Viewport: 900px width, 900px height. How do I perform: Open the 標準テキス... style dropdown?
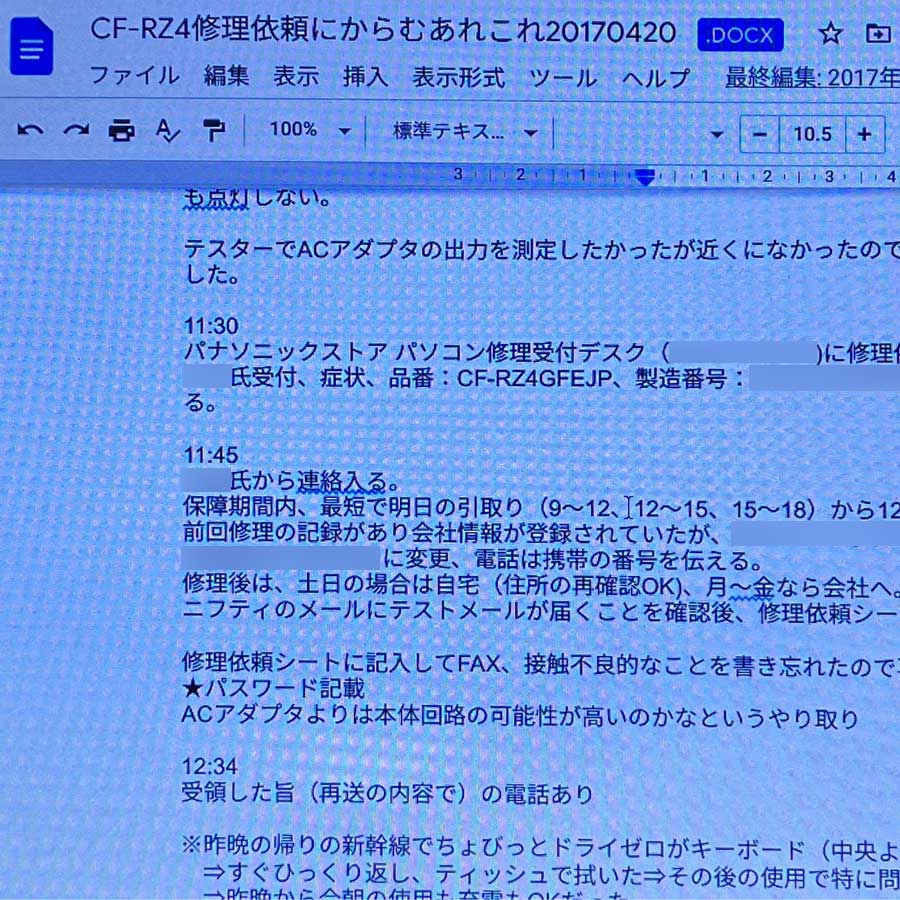[465, 132]
